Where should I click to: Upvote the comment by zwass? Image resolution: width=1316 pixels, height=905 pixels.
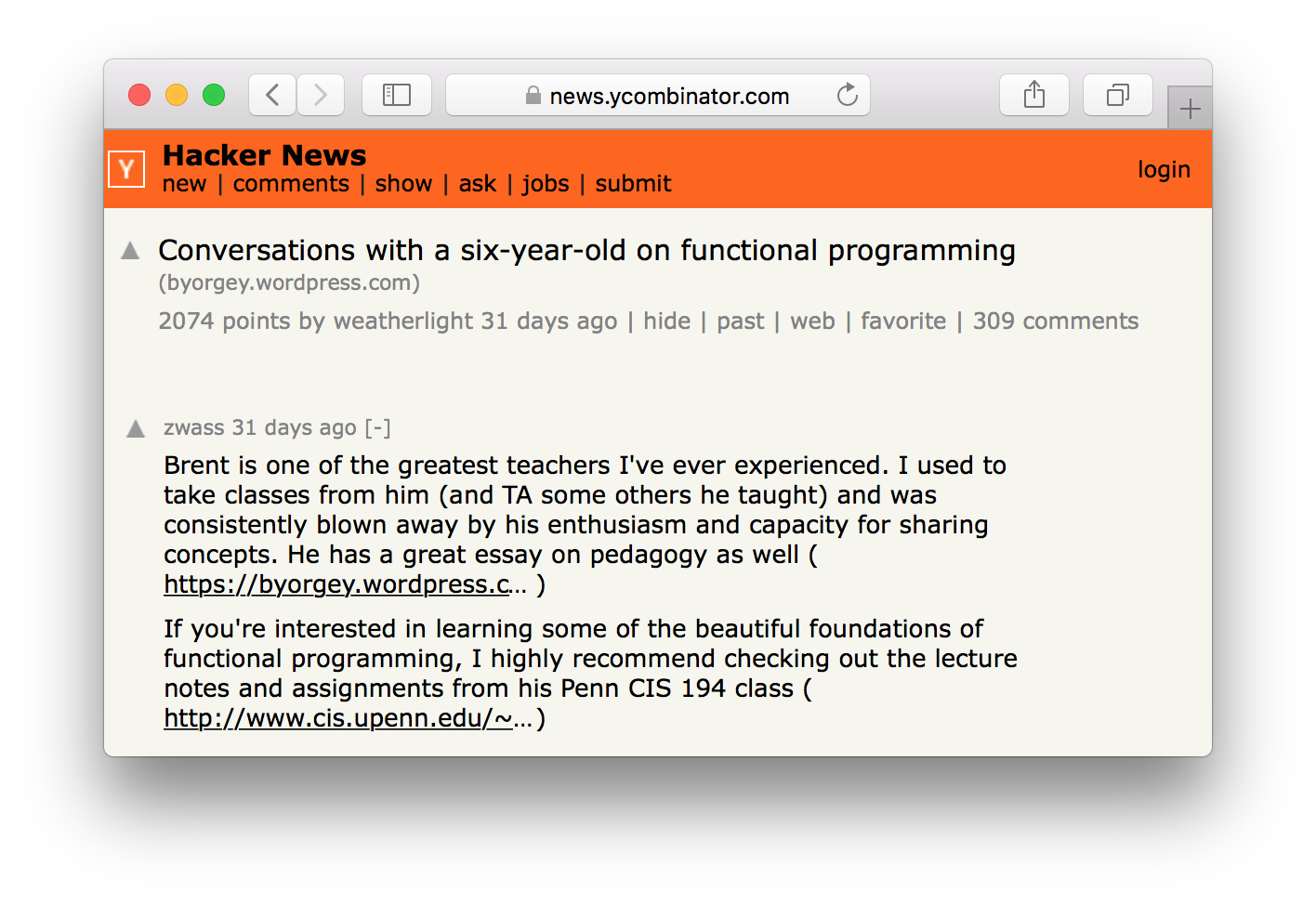tap(136, 428)
